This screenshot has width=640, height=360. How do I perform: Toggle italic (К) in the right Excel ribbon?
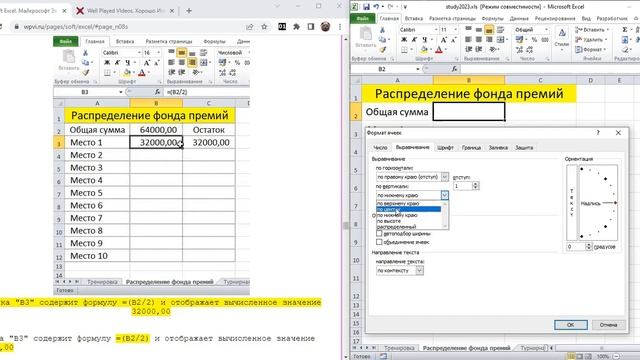coord(414,40)
